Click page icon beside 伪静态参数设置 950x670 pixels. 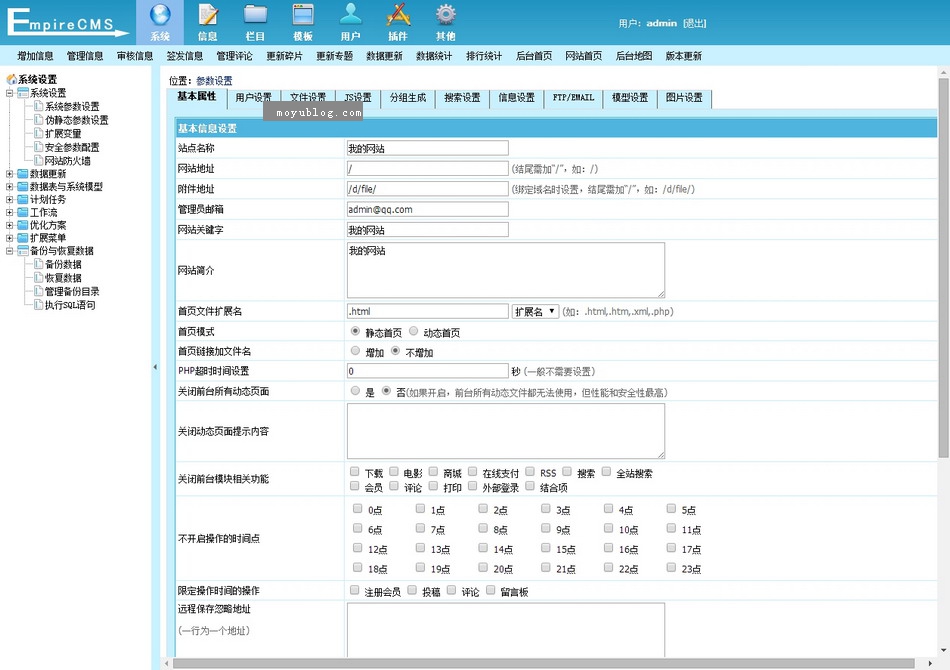(x=39, y=120)
